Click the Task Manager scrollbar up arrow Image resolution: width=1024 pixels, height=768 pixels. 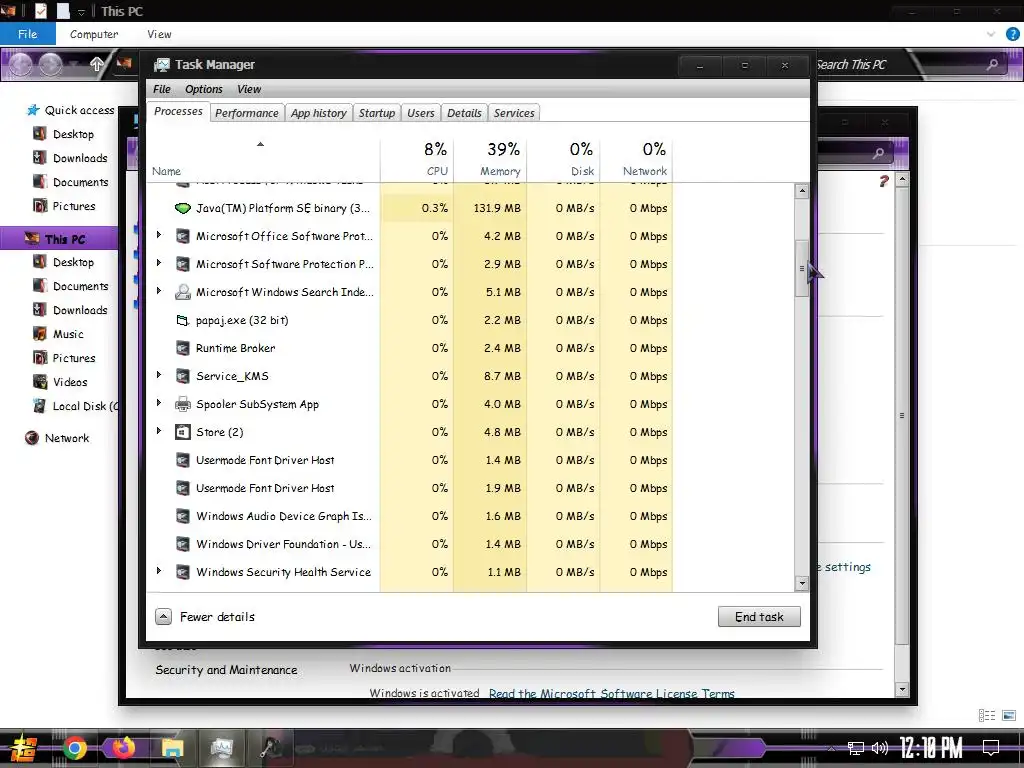(802, 191)
